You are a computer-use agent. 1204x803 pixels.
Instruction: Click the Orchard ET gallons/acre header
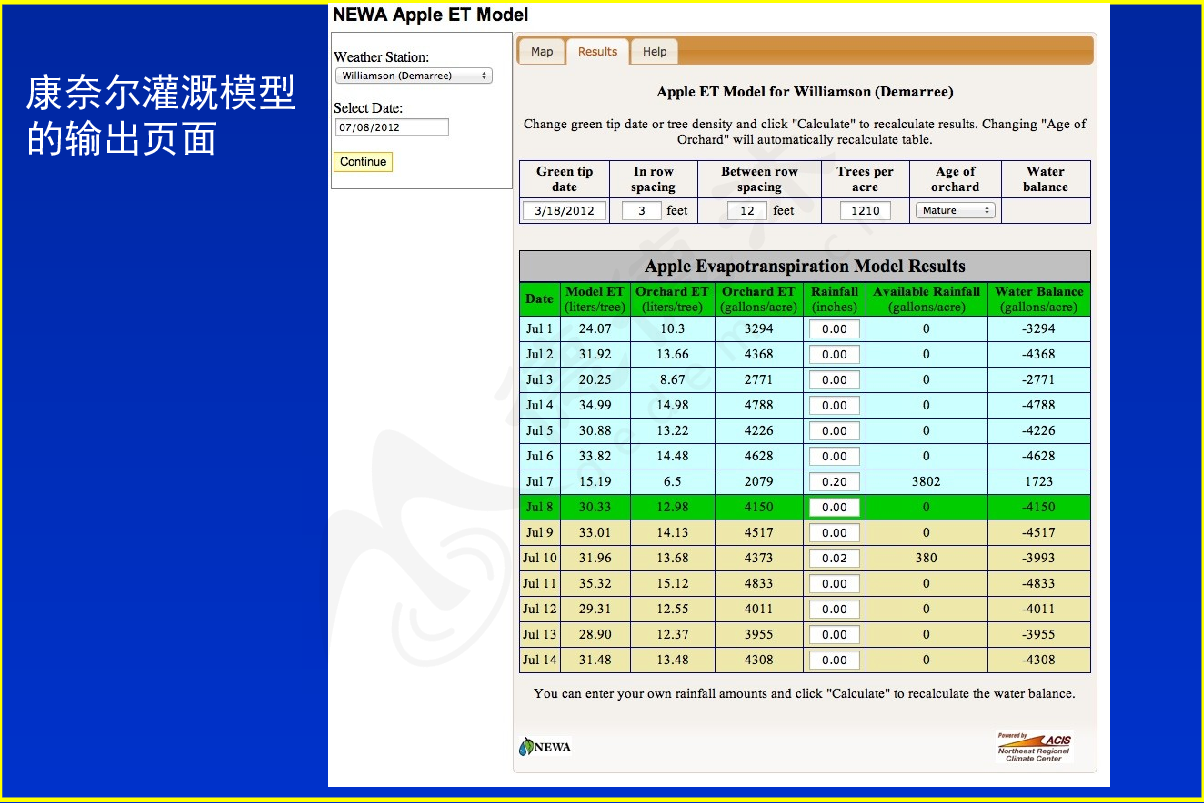pyautogui.click(x=759, y=299)
